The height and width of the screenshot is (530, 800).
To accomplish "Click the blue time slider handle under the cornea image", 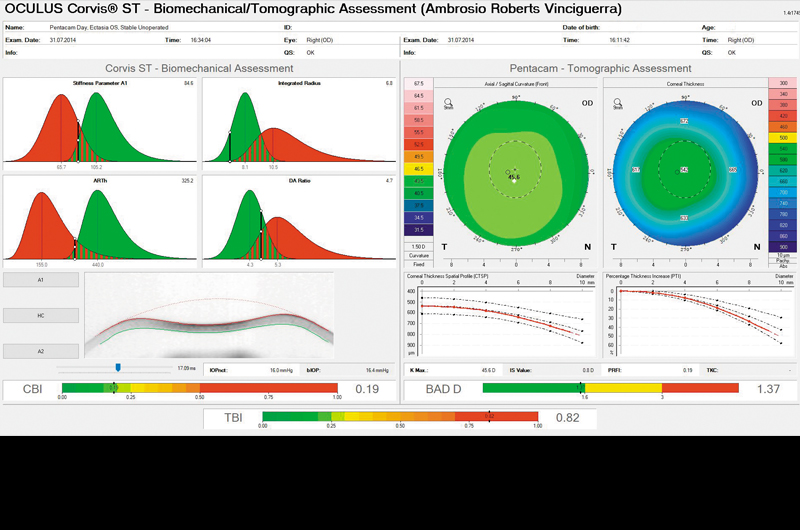I will [118, 367].
